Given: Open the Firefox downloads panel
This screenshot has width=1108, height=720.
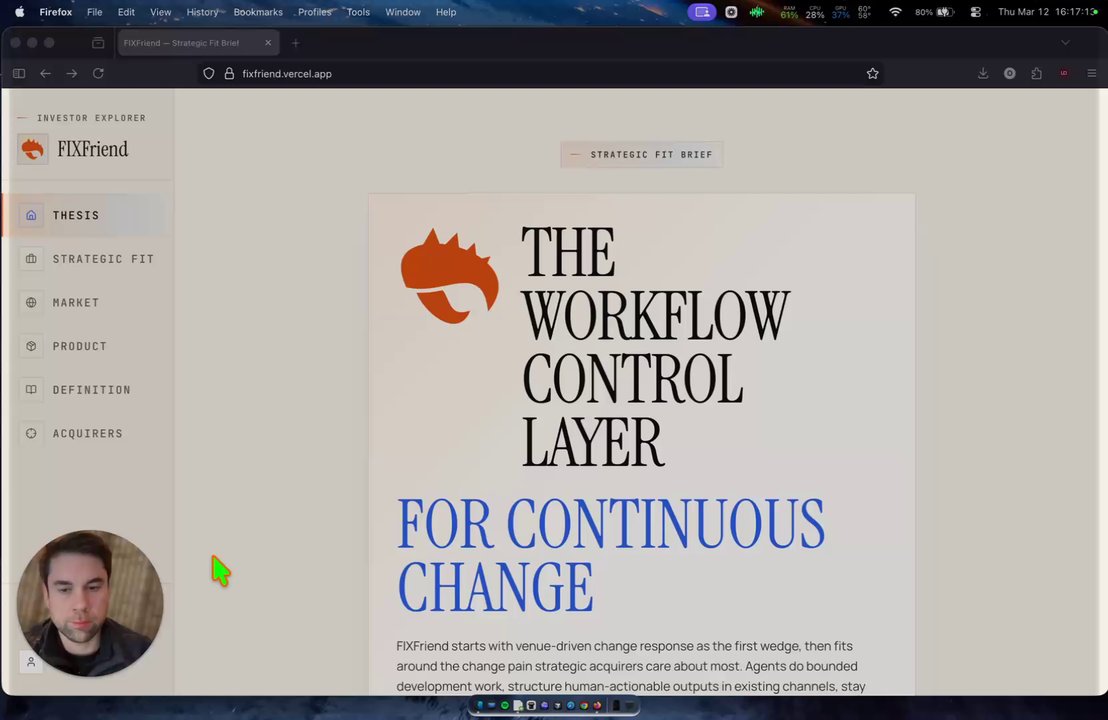Looking at the screenshot, I should [983, 73].
